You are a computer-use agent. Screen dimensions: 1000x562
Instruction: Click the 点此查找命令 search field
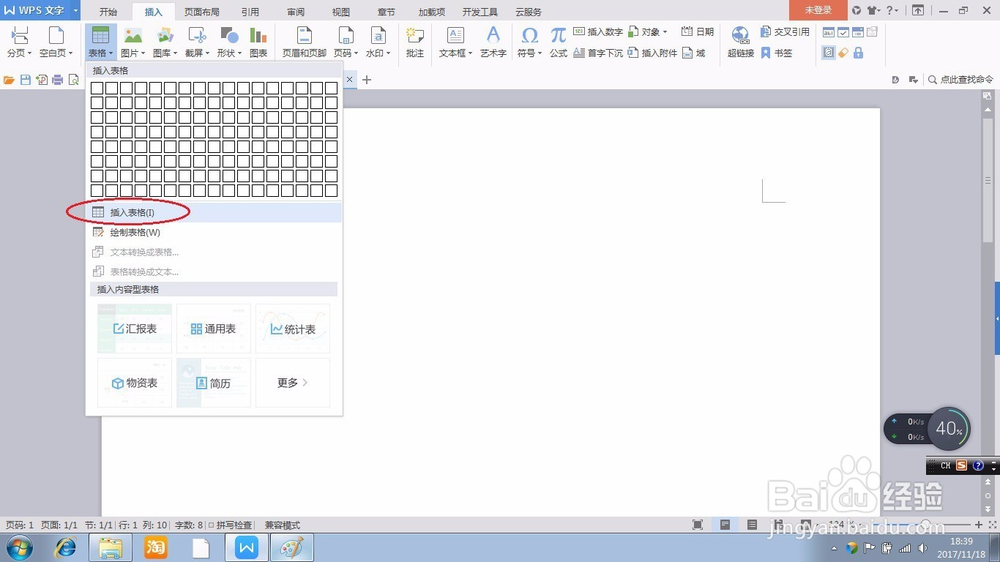click(x=960, y=80)
